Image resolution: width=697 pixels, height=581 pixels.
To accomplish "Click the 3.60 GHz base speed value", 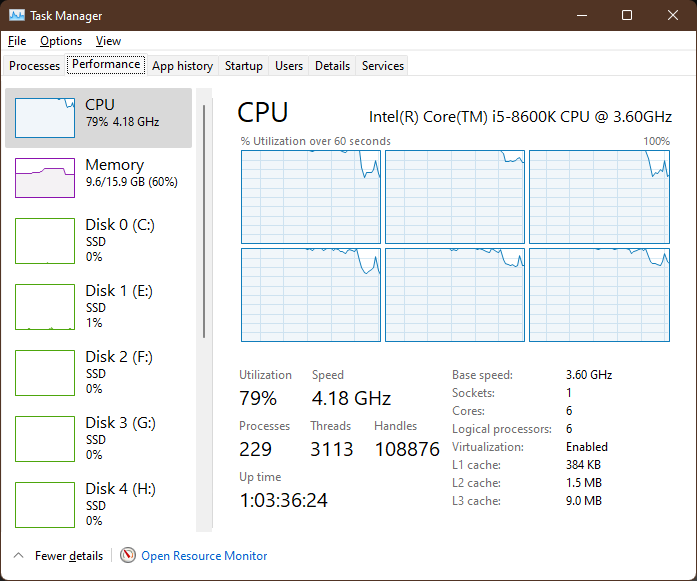I will pos(589,375).
